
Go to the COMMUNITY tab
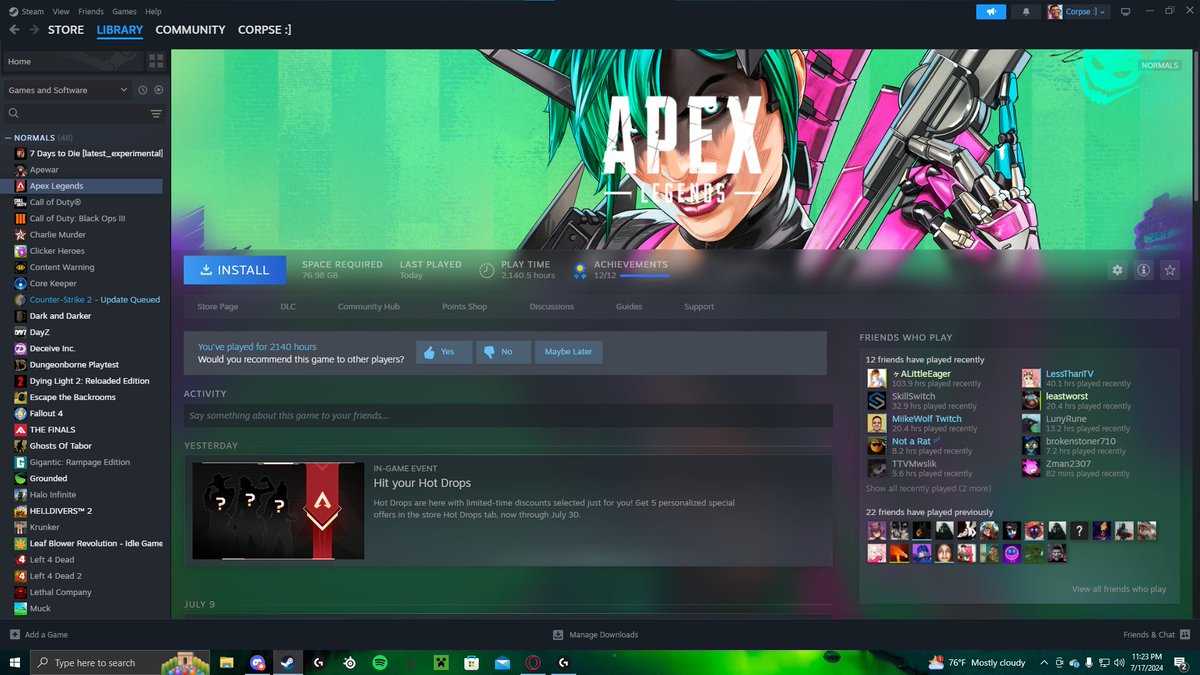(190, 30)
